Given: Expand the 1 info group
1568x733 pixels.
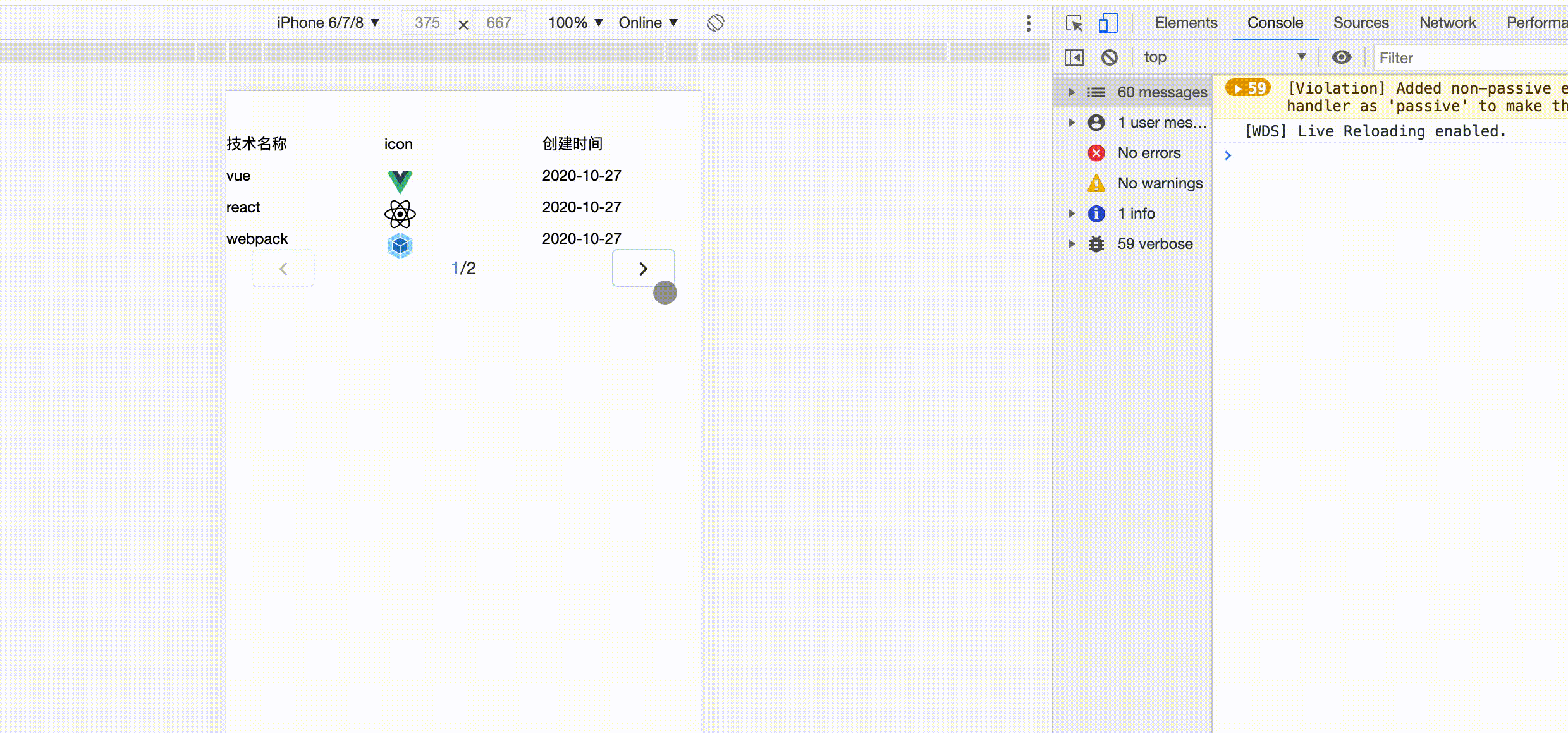Looking at the screenshot, I should (1071, 214).
